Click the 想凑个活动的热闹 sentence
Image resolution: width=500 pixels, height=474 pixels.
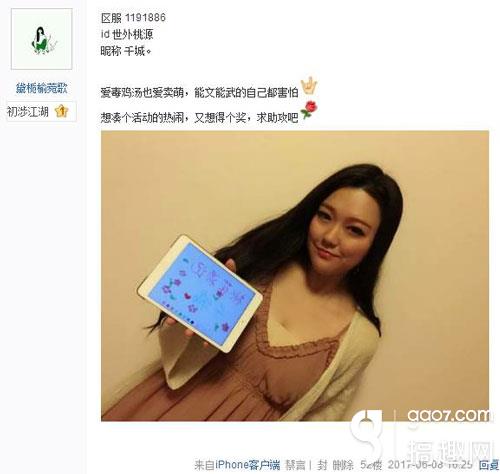point(199,117)
